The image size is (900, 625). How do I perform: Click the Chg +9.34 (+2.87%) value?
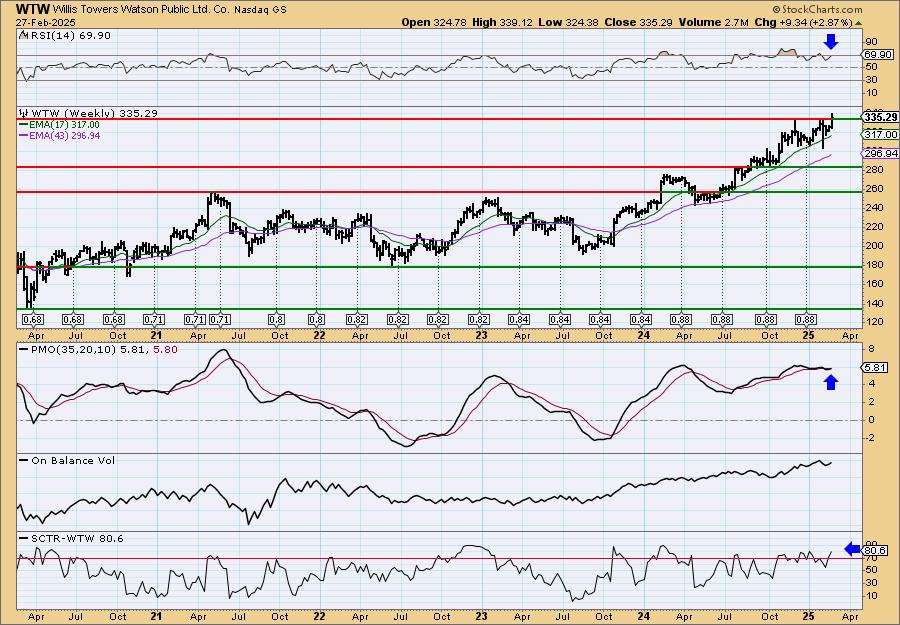[803, 22]
